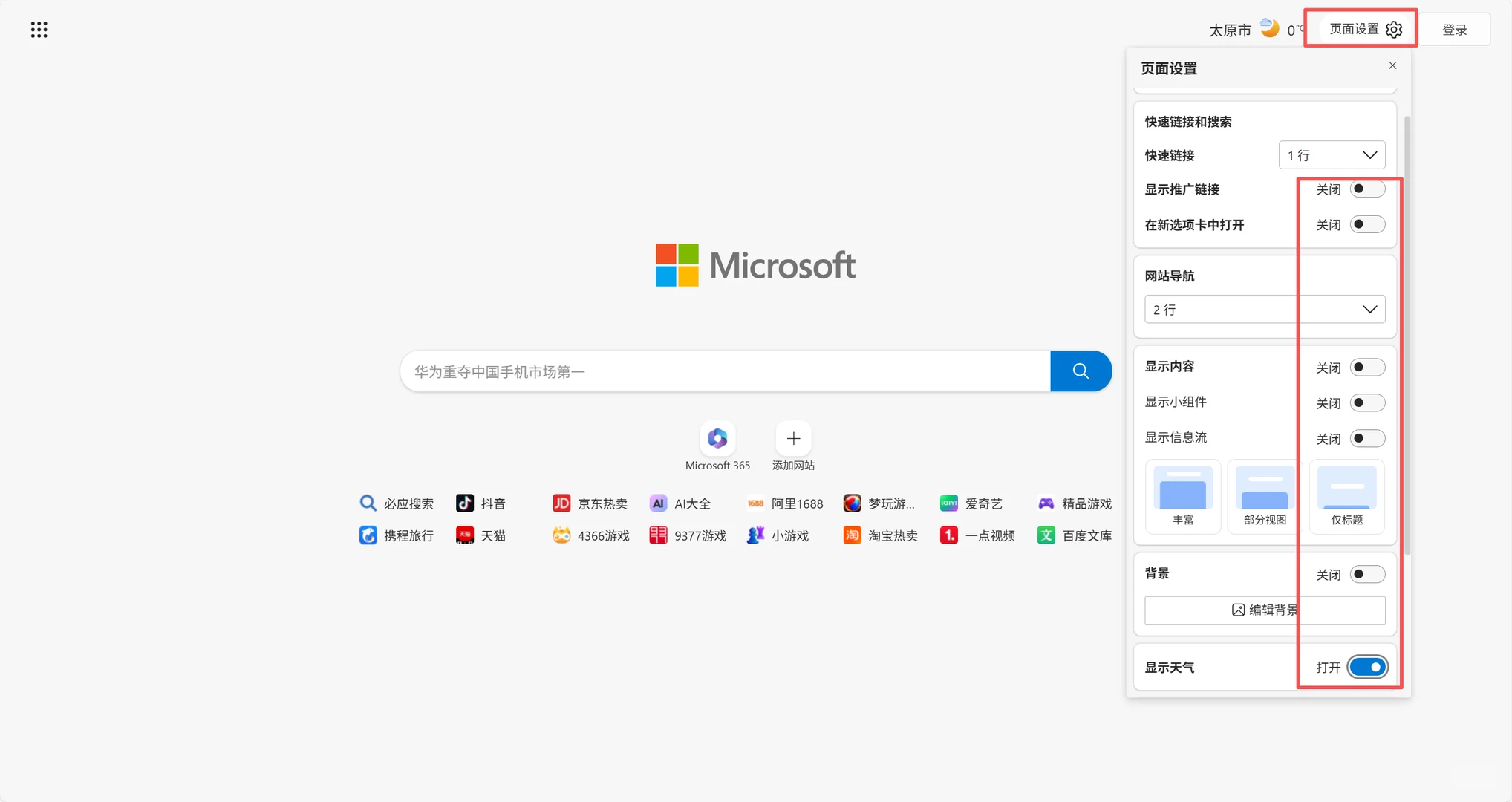Click the weather moon icon beside 太原市
Screen dimensions: 1512x802
1269,27
